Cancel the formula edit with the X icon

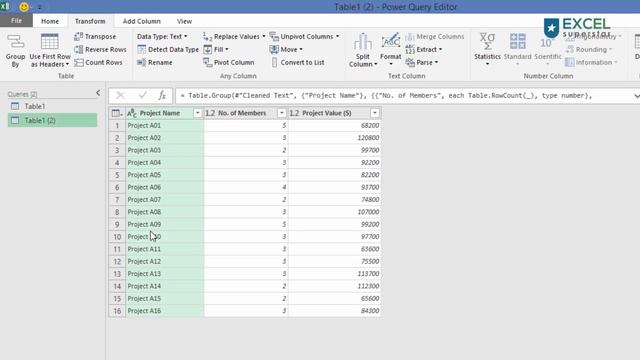120,96
